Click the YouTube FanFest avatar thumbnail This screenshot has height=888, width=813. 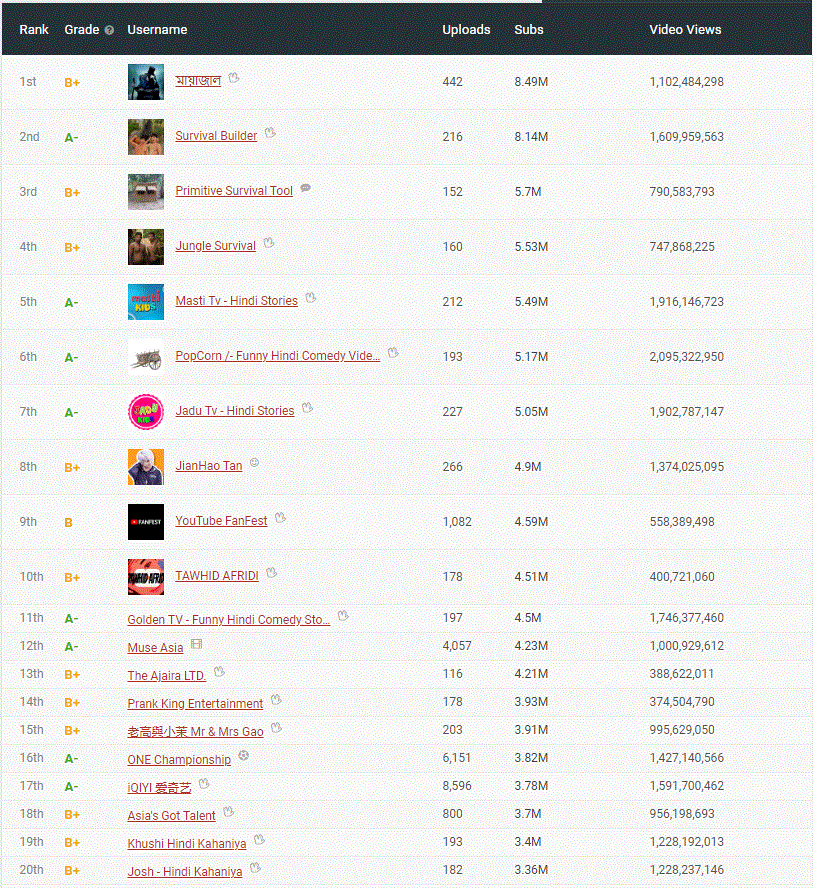(x=146, y=521)
